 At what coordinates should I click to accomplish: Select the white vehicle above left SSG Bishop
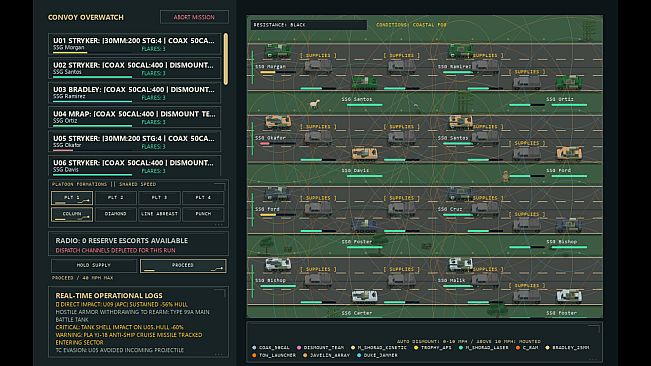[x=278, y=264]
